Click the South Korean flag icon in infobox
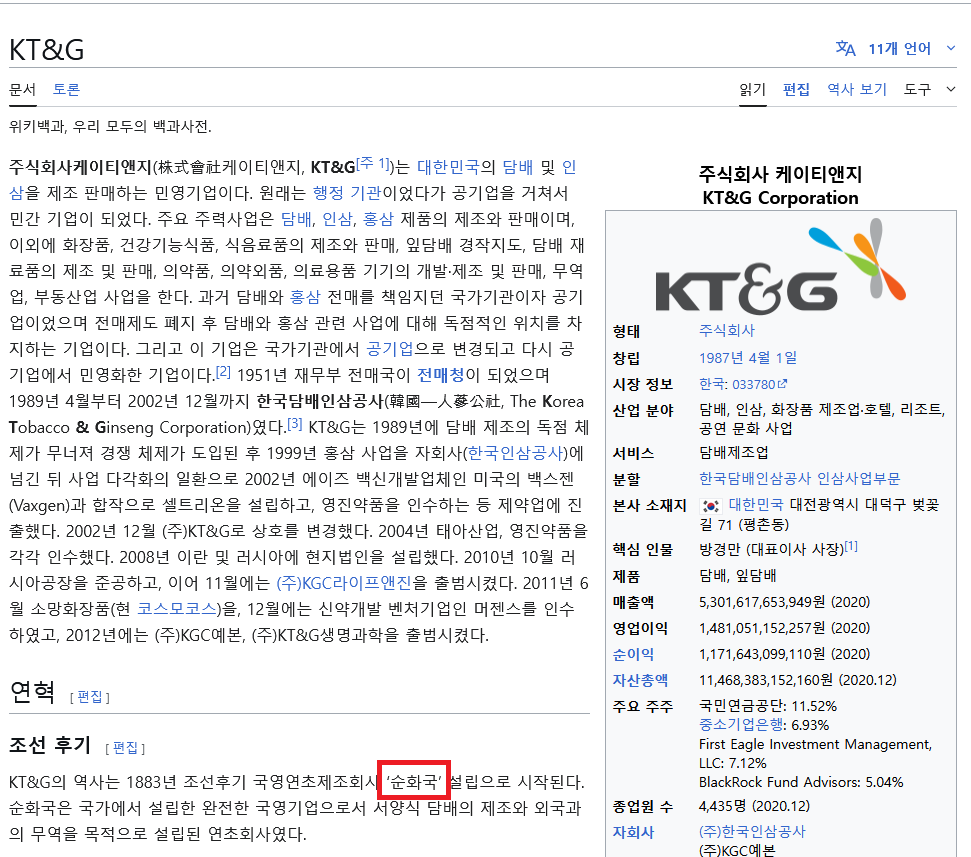The height and width of the screenshot is (857, 971). tap(709, 504)
